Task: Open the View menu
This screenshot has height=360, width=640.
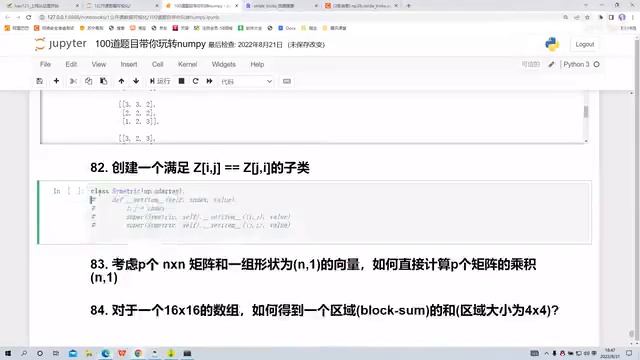Action: [98, 64]
